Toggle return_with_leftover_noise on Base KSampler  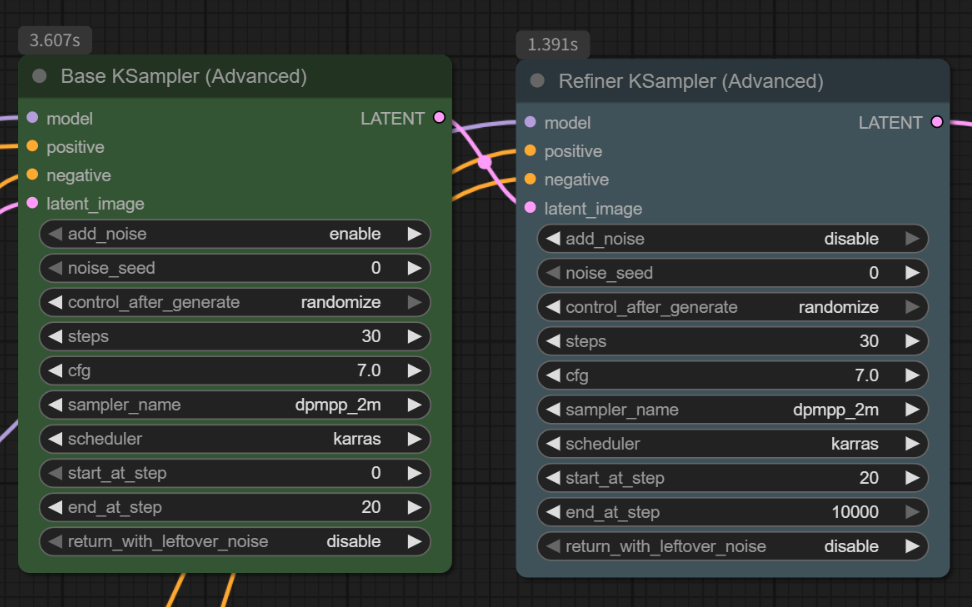[234, 541]
